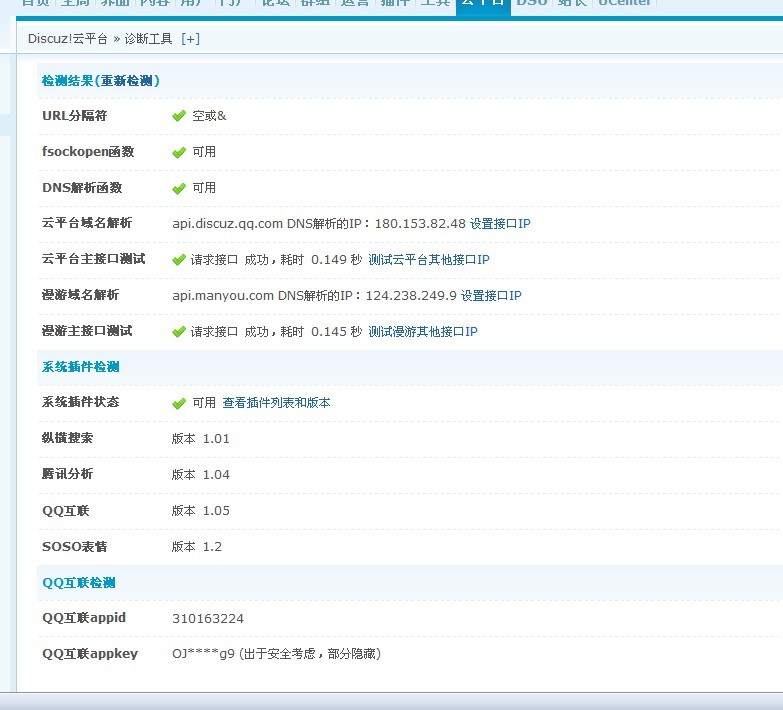Image resolution: width=783 pixels, height=710 pixels.
Task: Open 查看插件列表和版本 link
Action: [x=276, y=402]
